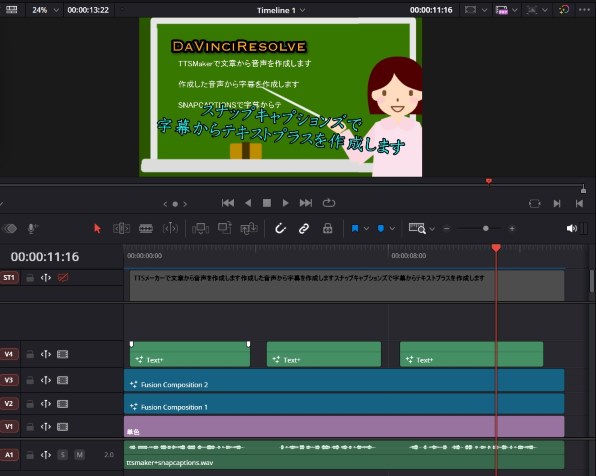Click the zoom out minus button

click(447, 228)
